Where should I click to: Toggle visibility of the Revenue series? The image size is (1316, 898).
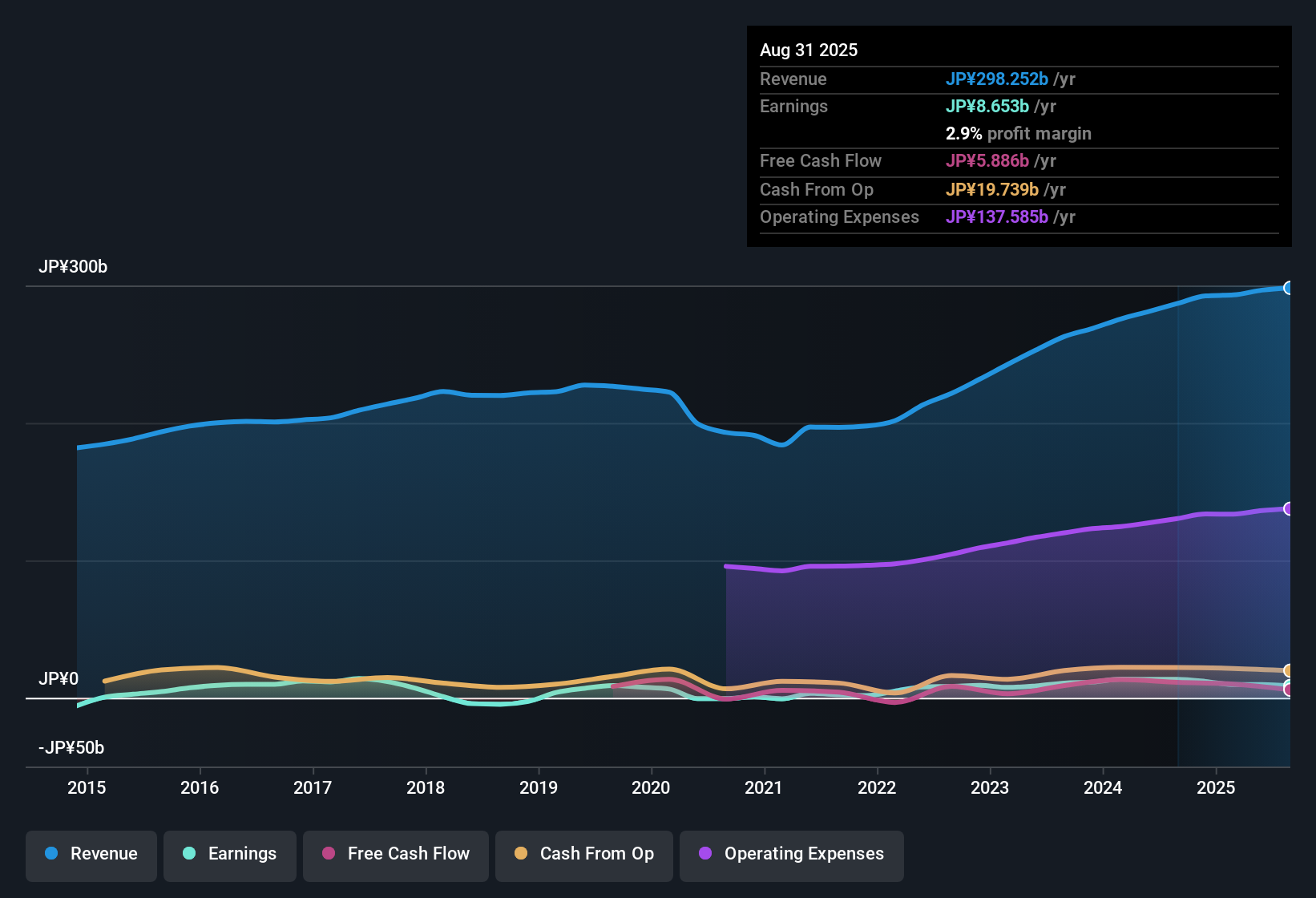pos(91,854)
